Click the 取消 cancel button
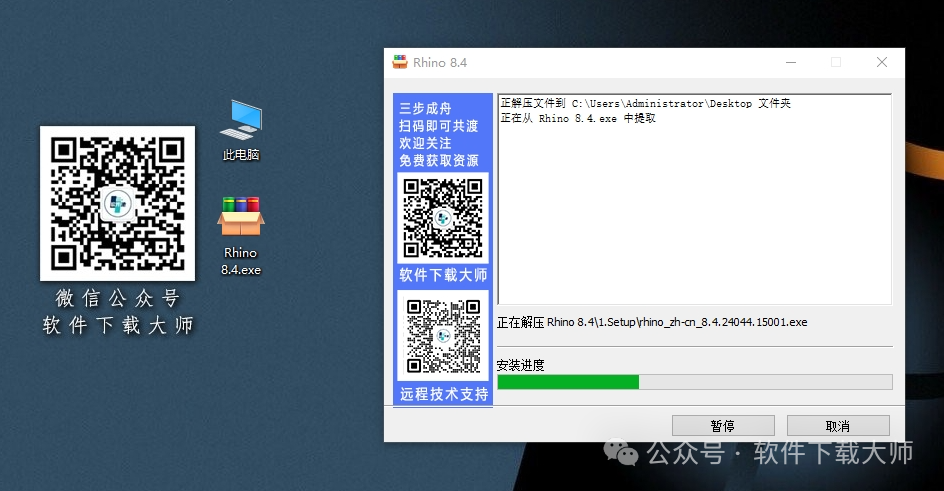The image size is (944, 491). point(838,426)
